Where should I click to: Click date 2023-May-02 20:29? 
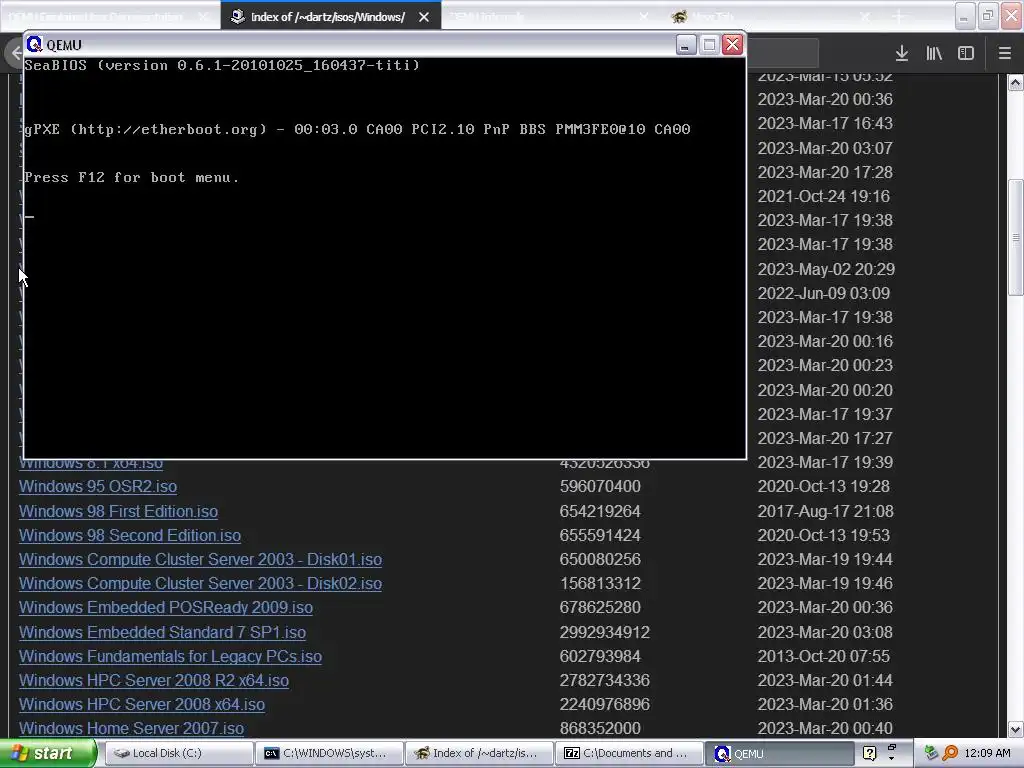[826, 269]
